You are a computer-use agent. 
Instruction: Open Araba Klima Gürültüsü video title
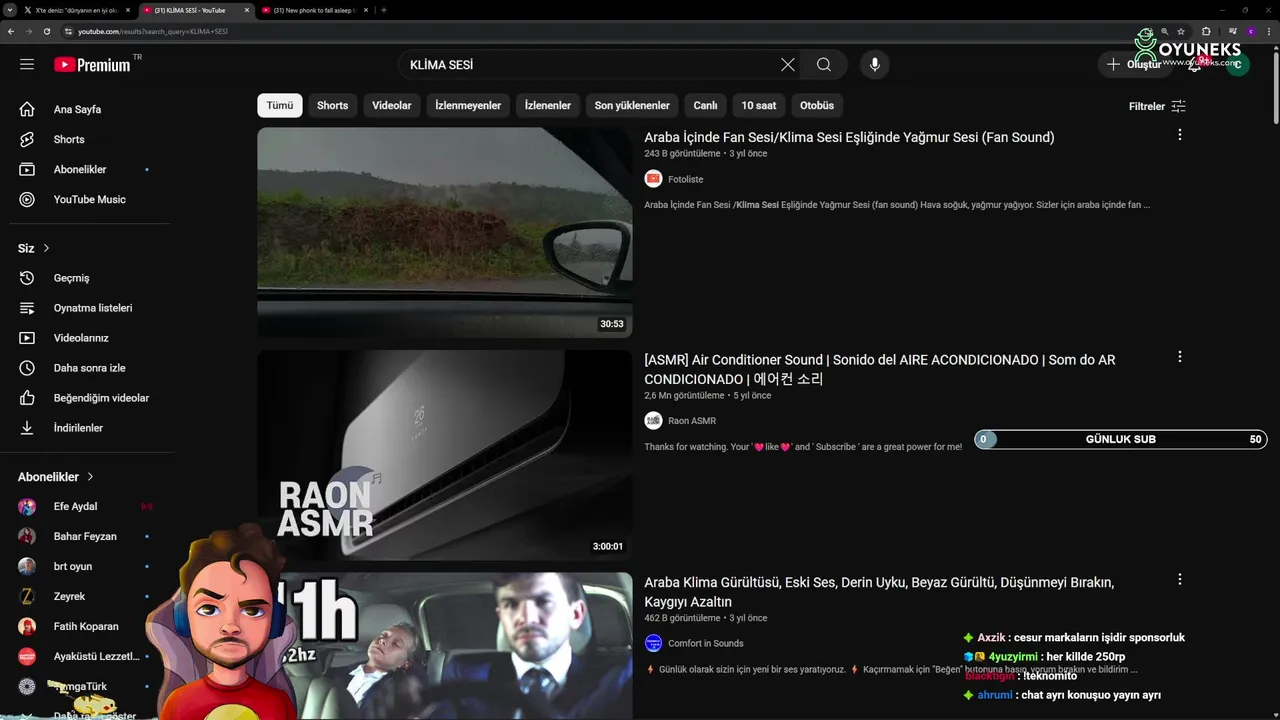point(879,592)
